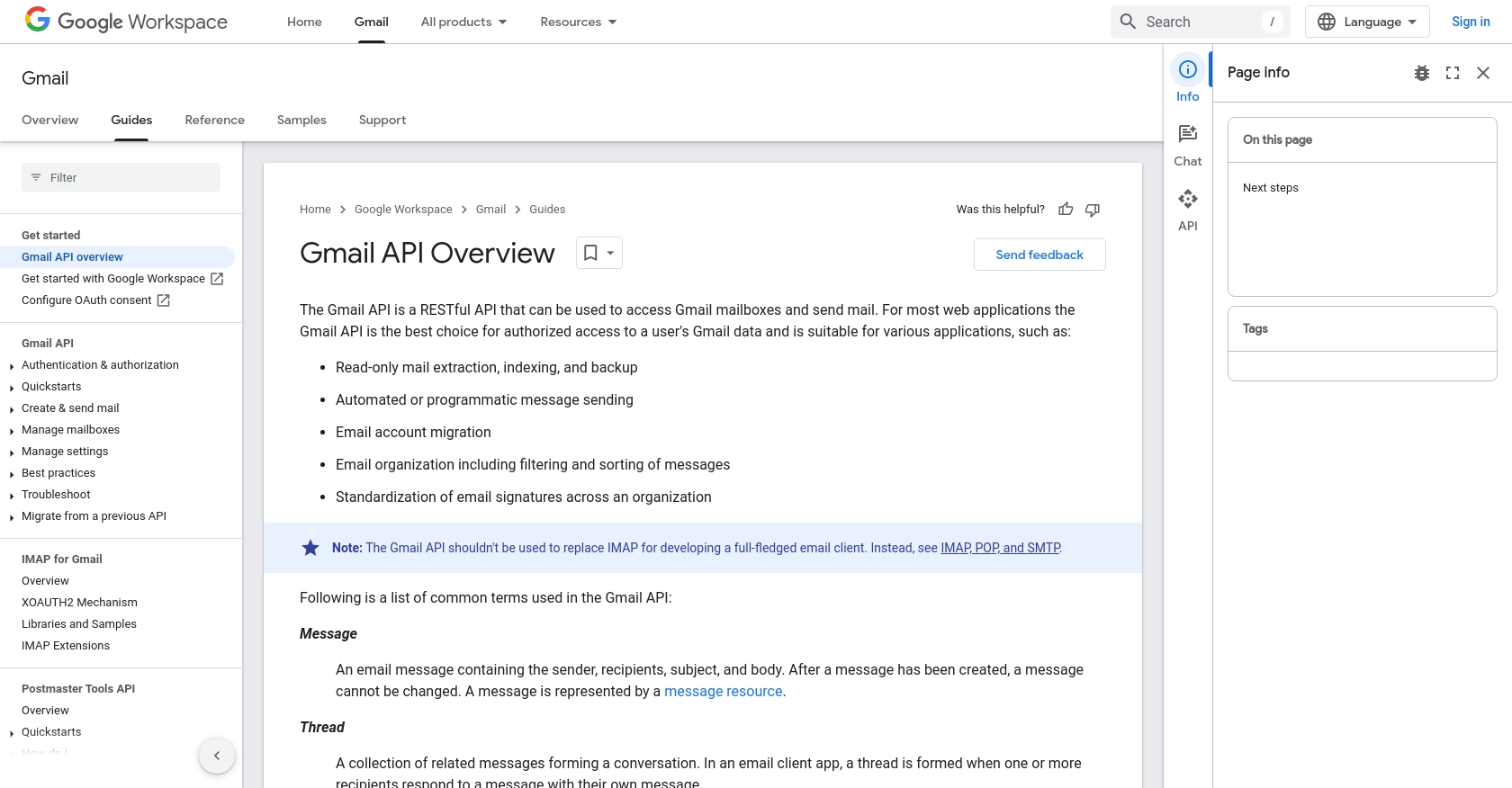Image resolution: width=1512 pixels, height=788 pixels.
Task: Open IMAP for Gmail Overview
Action: click(x=45, y=581)
